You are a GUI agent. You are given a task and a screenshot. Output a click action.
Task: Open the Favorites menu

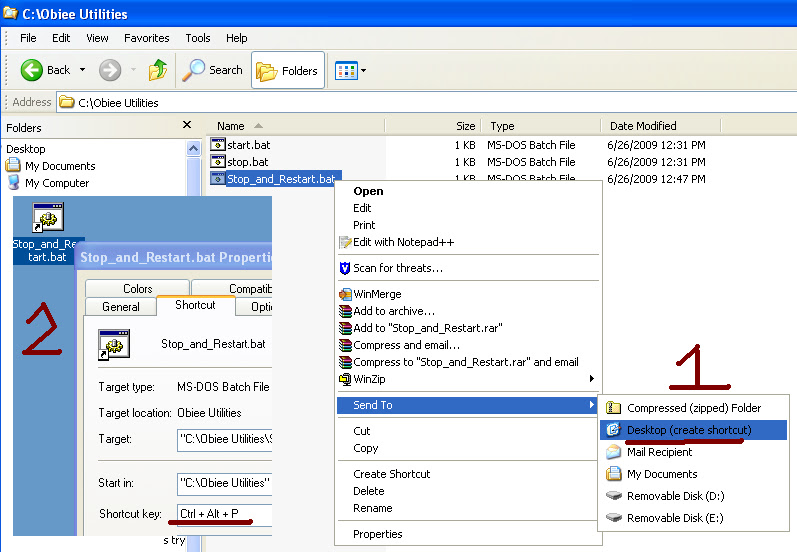point(146,38)
